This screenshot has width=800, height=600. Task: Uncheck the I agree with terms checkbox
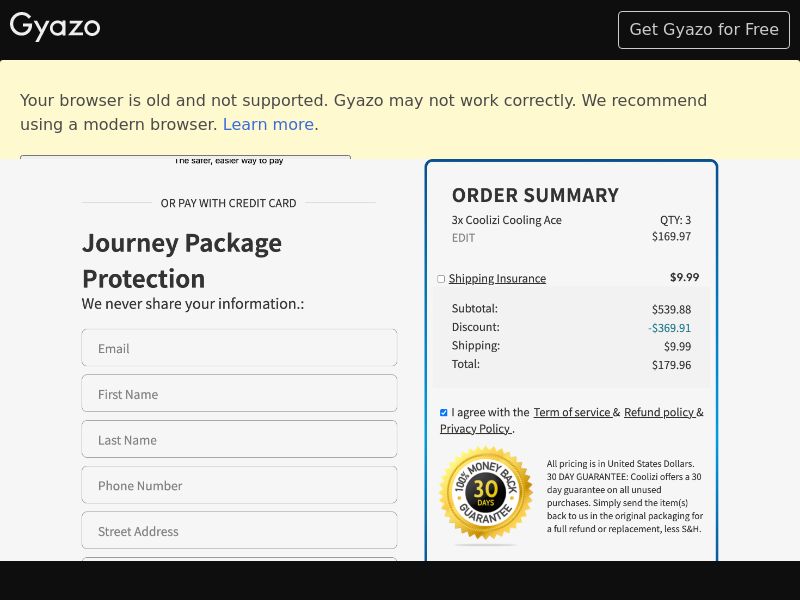coord(443,412)
